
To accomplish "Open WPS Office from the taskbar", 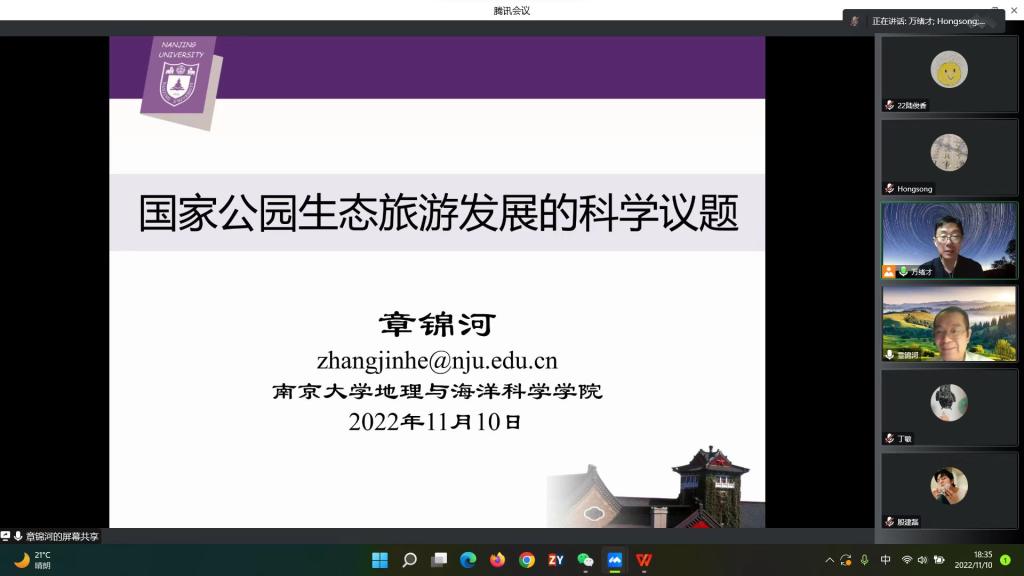I will click(x=645, y=560).
